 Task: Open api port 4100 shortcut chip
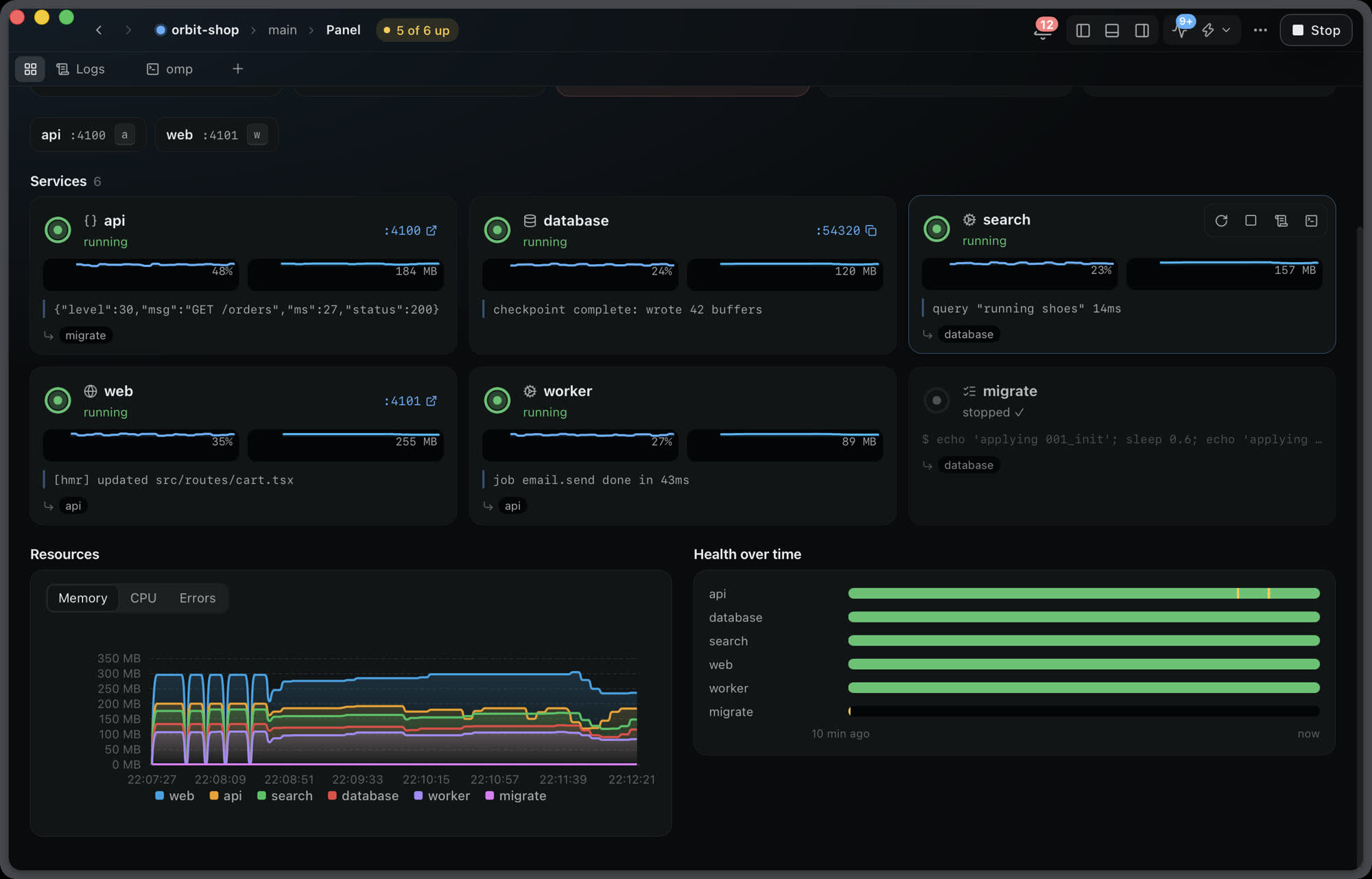88,134
